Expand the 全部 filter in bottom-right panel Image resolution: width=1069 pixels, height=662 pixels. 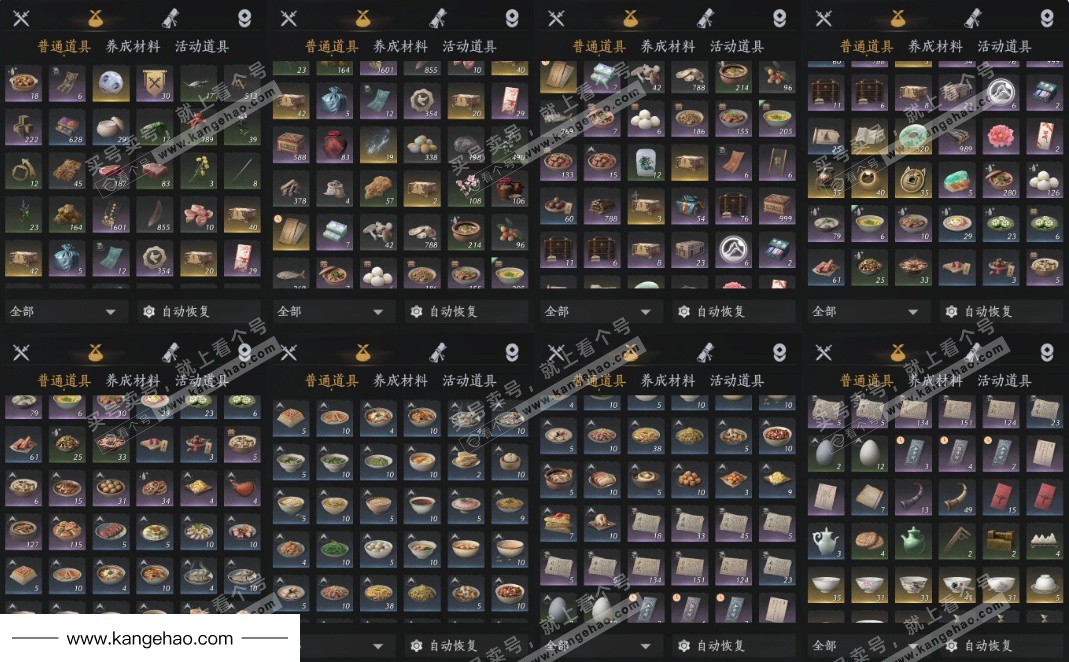point(868,645)
